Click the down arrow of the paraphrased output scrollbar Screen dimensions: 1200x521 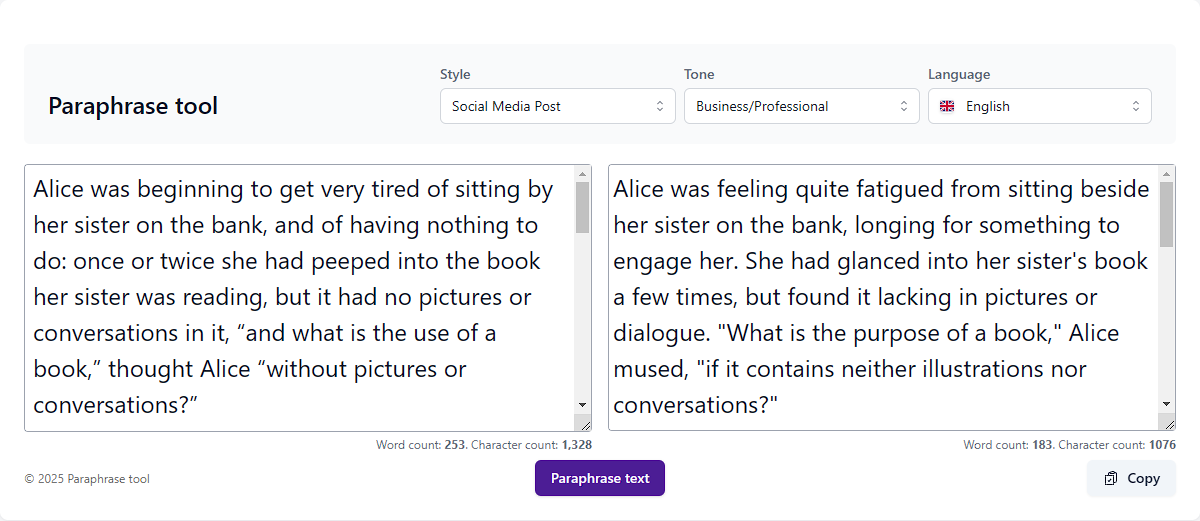[x=1166, y=403]
